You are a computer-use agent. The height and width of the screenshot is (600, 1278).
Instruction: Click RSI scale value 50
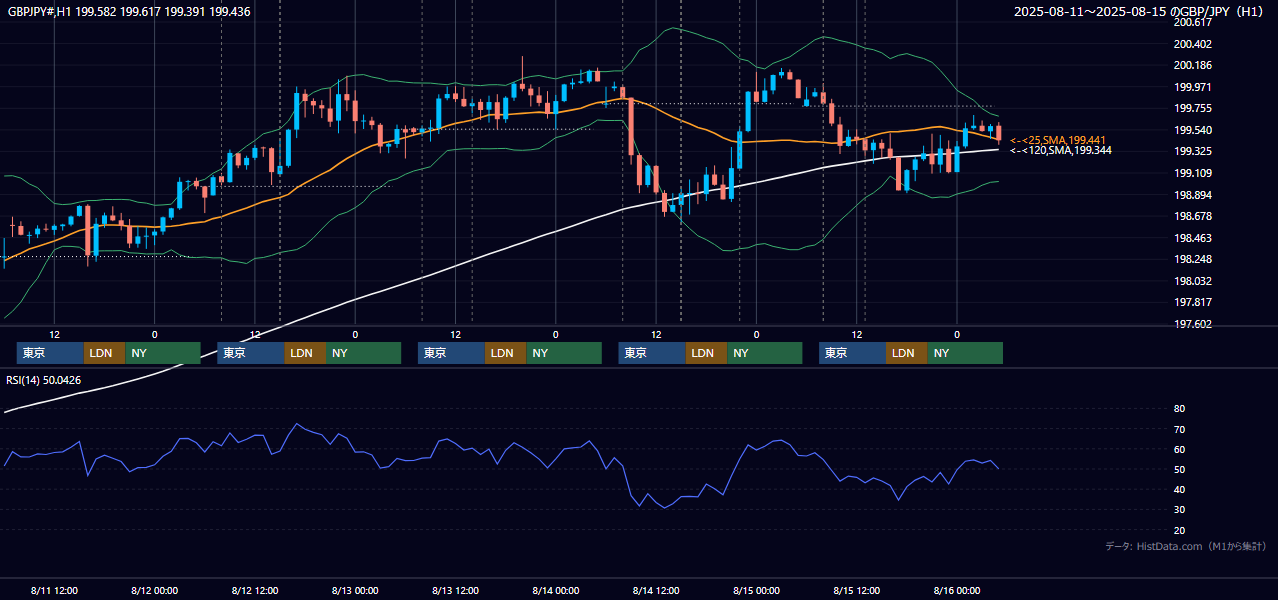pos(1179,469)
